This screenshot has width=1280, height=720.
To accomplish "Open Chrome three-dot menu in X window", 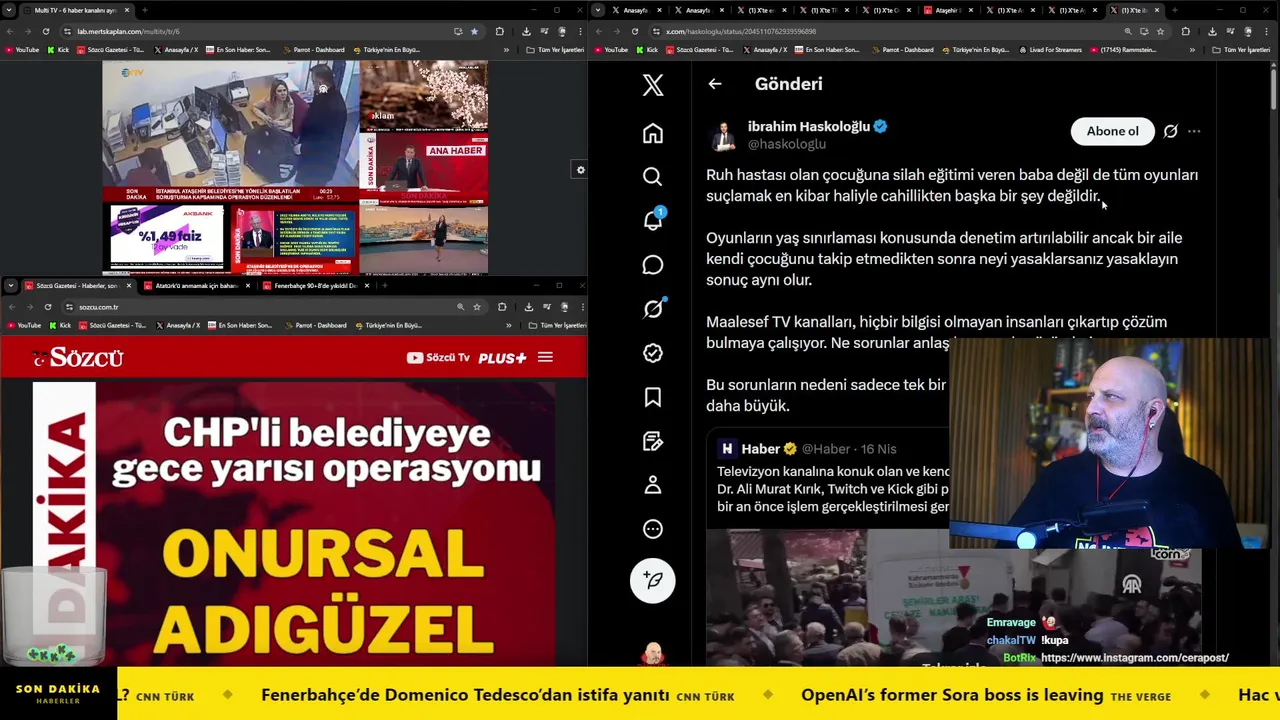I will (1268, 31).
